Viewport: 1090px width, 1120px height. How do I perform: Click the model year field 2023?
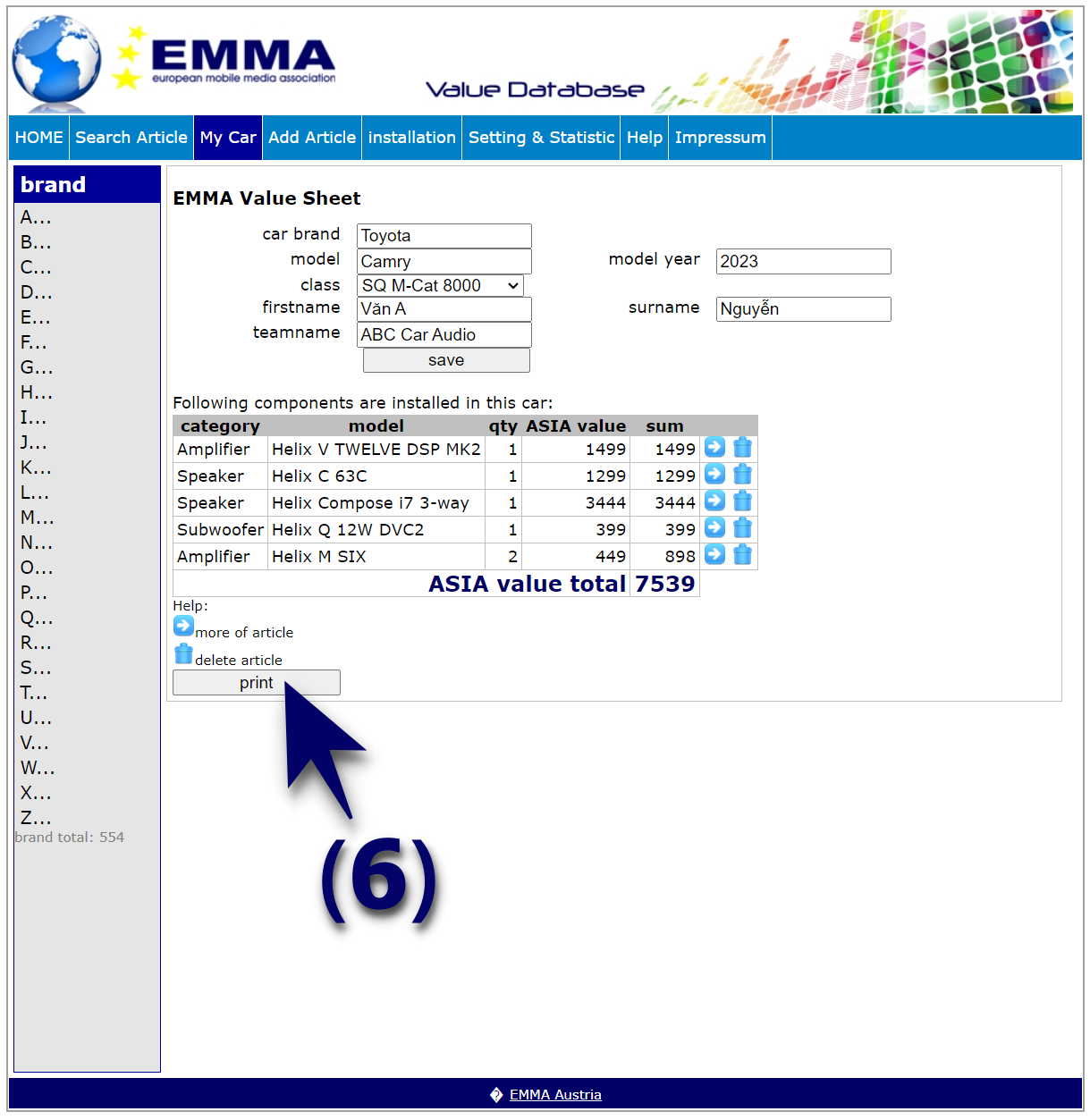point(804,261)
